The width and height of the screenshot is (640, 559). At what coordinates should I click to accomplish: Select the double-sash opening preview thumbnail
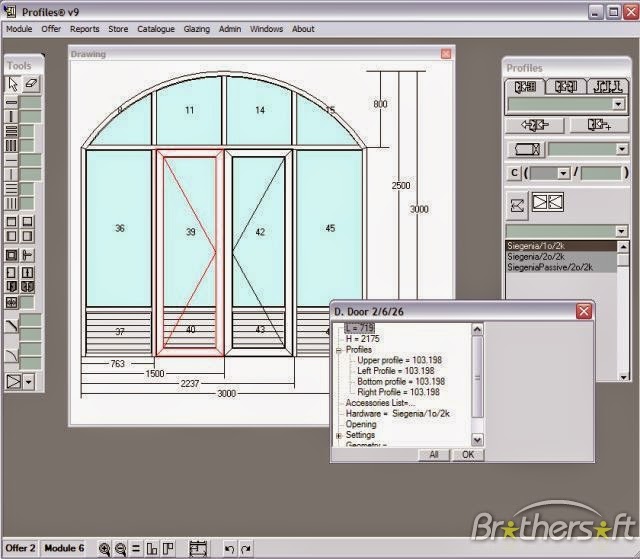click(548, 202)
